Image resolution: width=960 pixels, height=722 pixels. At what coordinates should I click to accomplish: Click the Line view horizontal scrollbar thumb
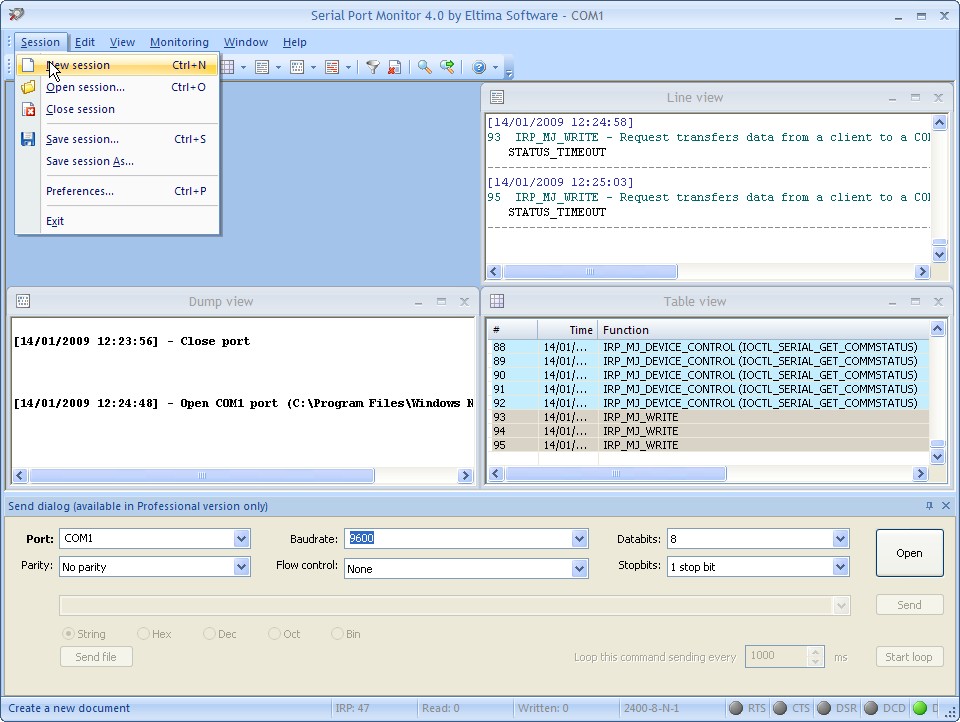(590, 271)
